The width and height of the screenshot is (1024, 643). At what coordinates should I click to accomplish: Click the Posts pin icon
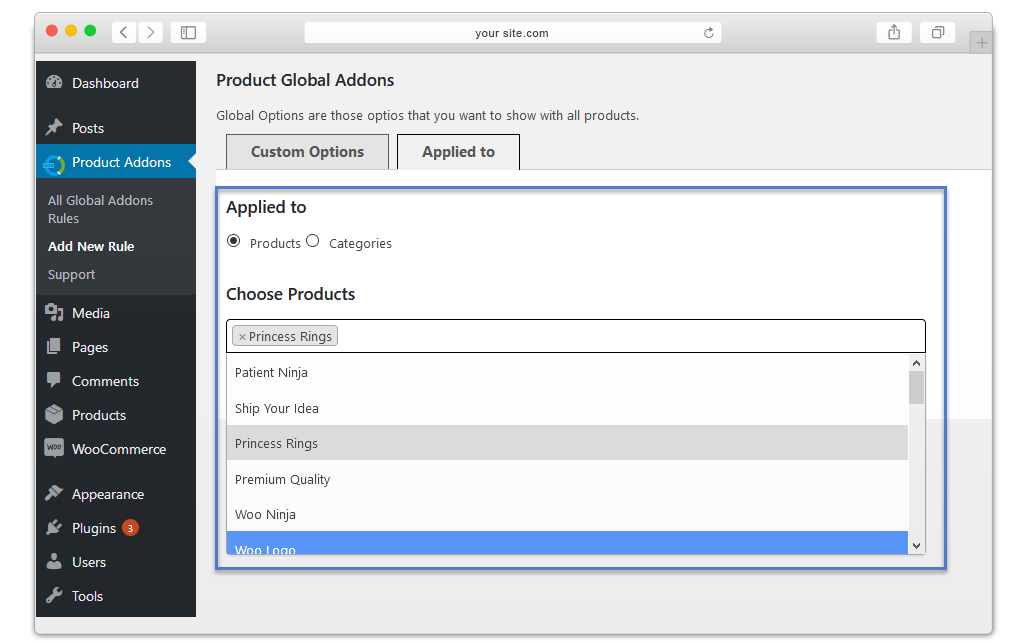click(x=54, y=127)
